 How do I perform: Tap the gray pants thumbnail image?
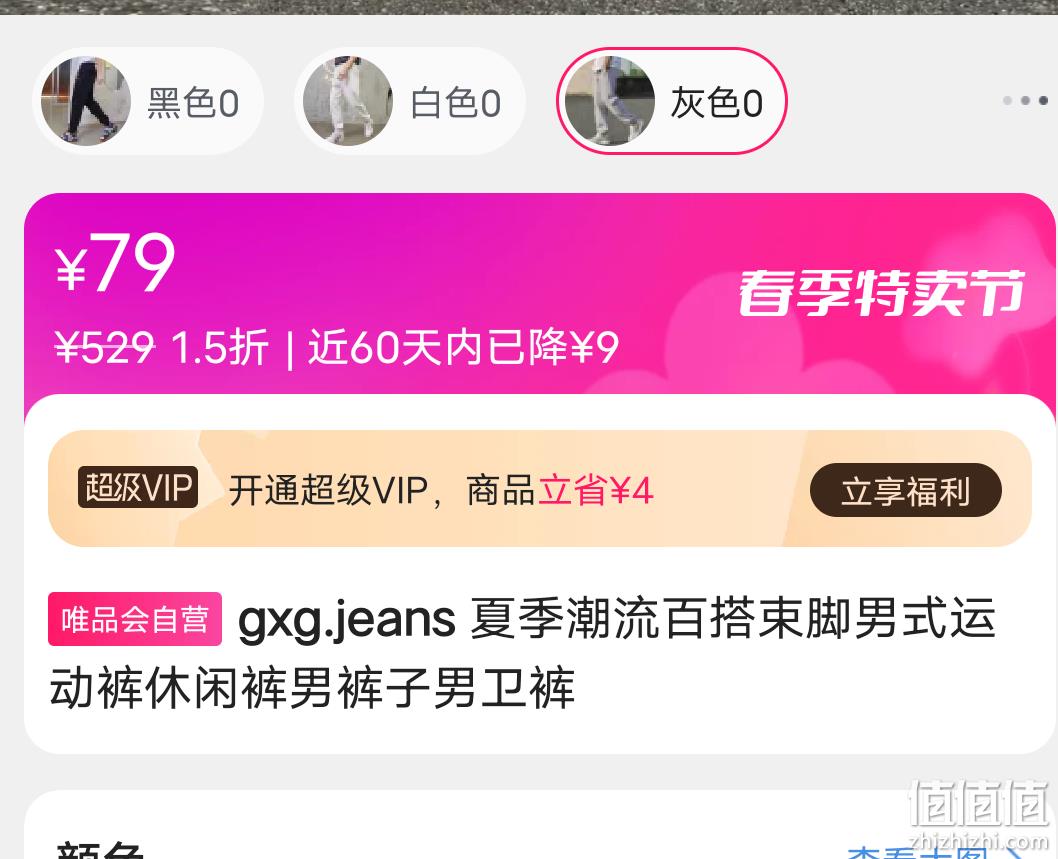[x=609, y=101]
